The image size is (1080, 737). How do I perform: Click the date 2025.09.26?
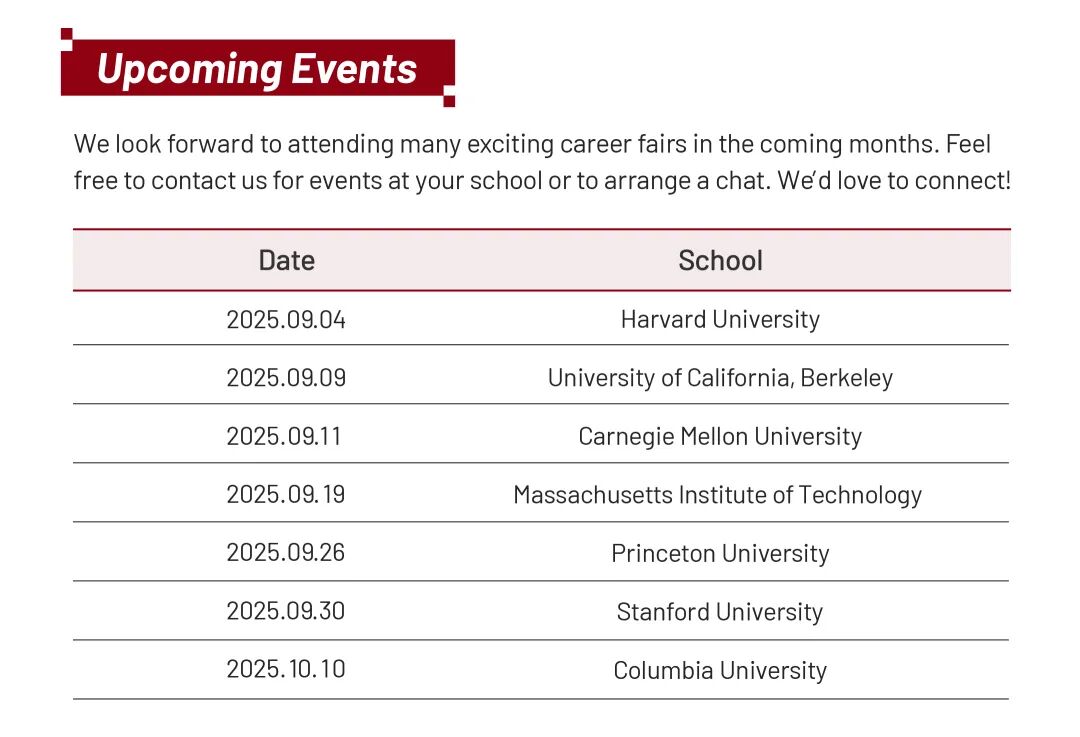tap(286, 552)
